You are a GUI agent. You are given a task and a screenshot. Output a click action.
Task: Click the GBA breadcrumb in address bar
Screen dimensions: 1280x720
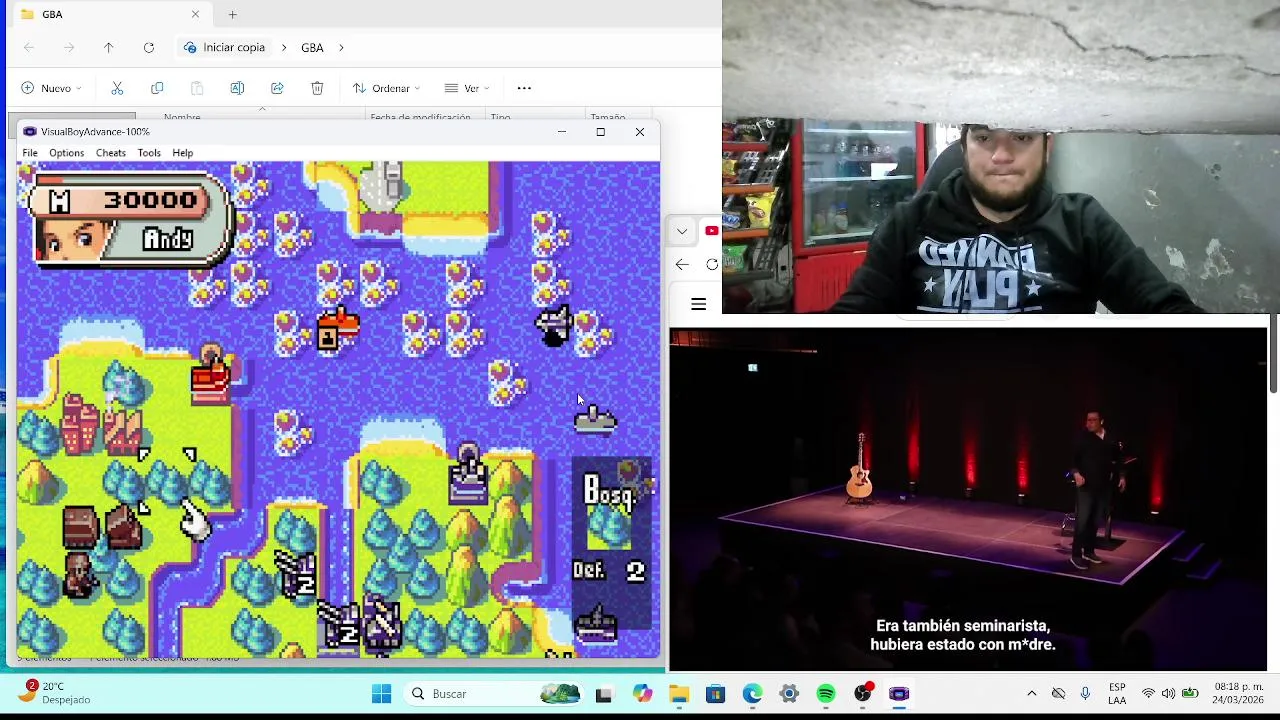pos(312,47)
